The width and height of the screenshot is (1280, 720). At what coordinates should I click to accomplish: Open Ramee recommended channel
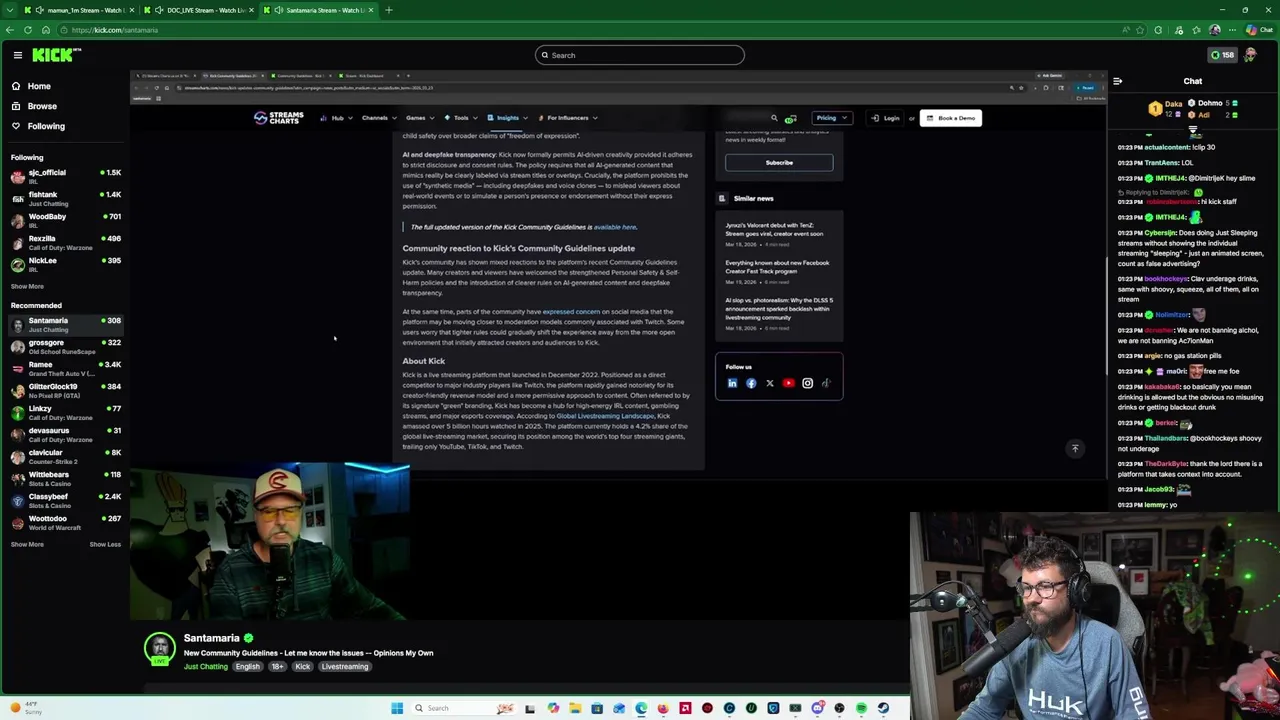65,368
